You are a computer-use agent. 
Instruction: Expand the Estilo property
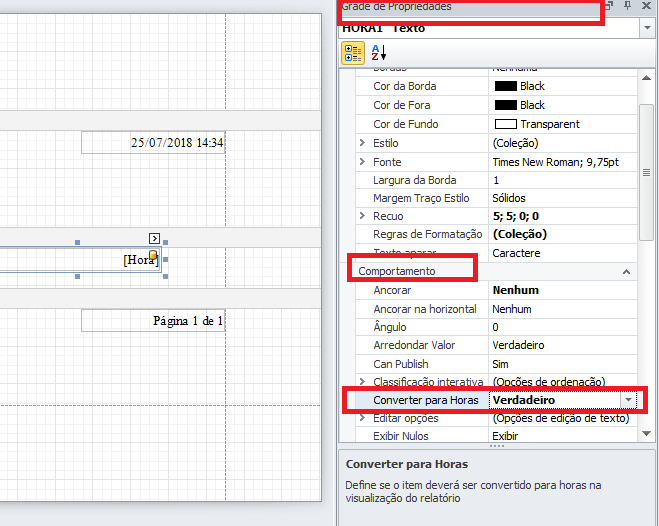(x=362, y=143)
